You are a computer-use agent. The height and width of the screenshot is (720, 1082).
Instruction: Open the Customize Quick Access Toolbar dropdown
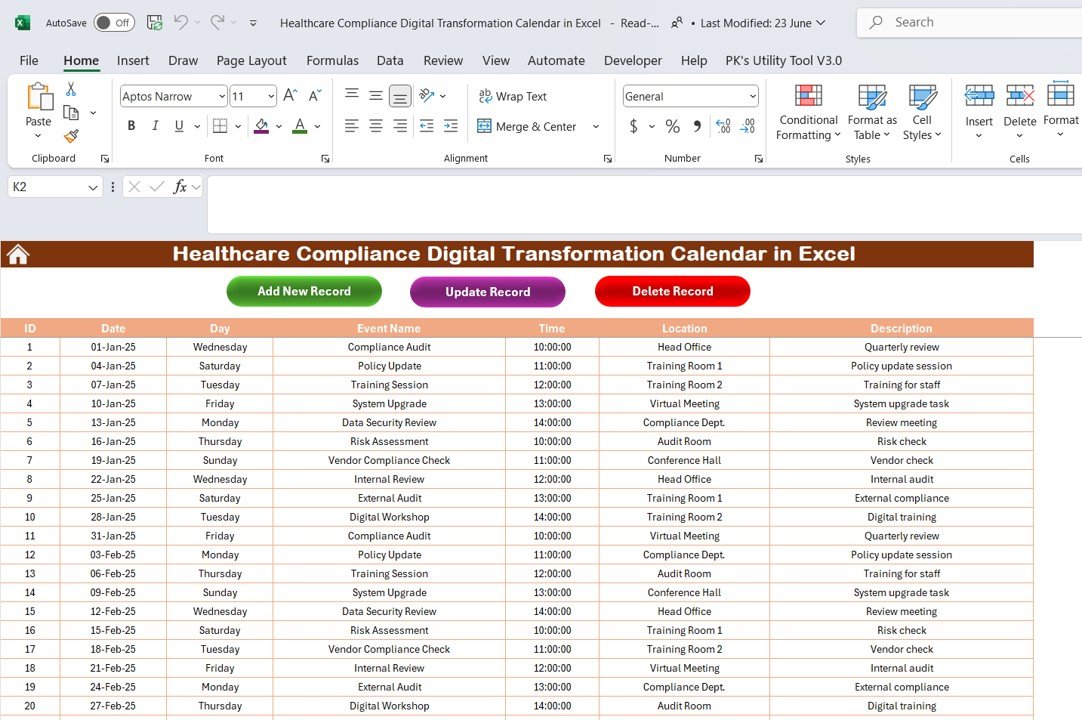tap(253, 23)
